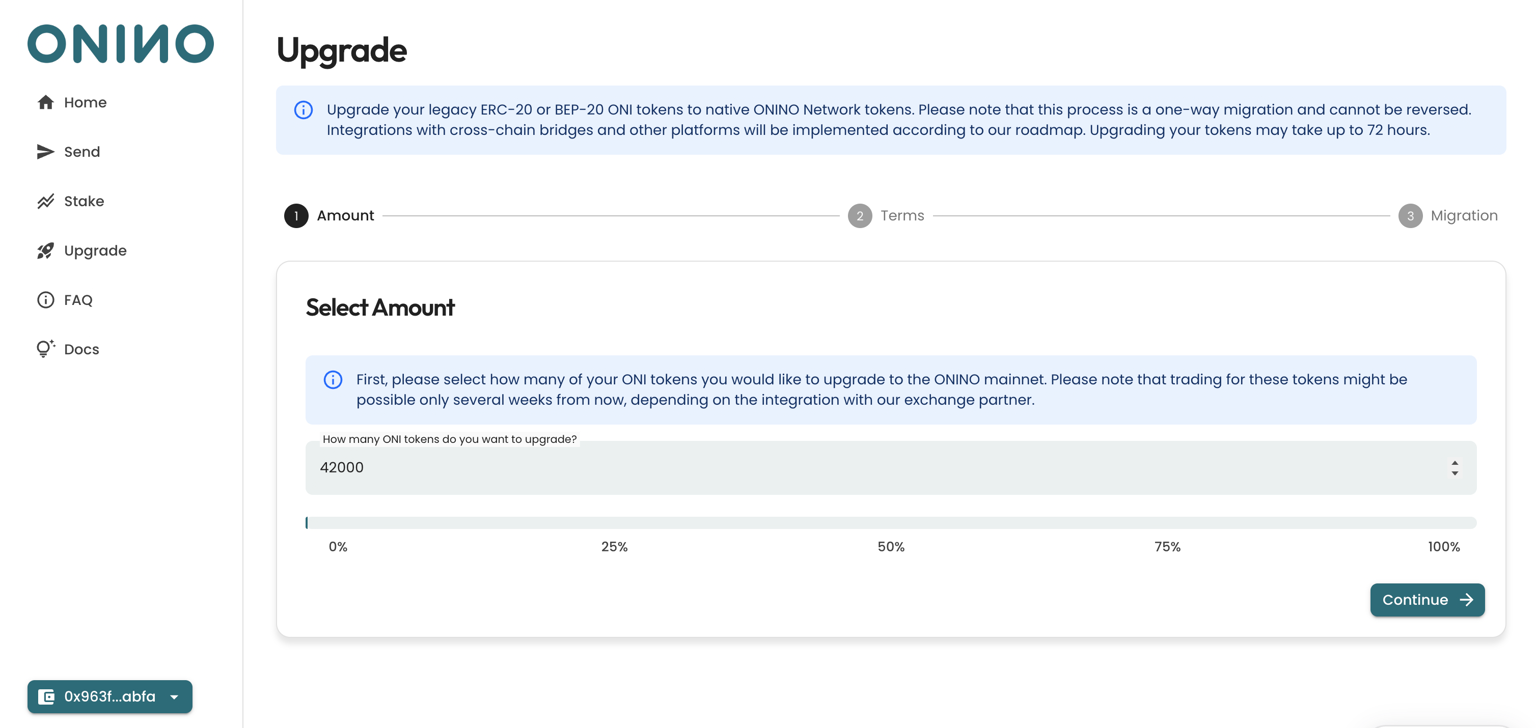Click the Continue button
The height and width of the screenshot is (728, 1536).
coord(1427,600)
